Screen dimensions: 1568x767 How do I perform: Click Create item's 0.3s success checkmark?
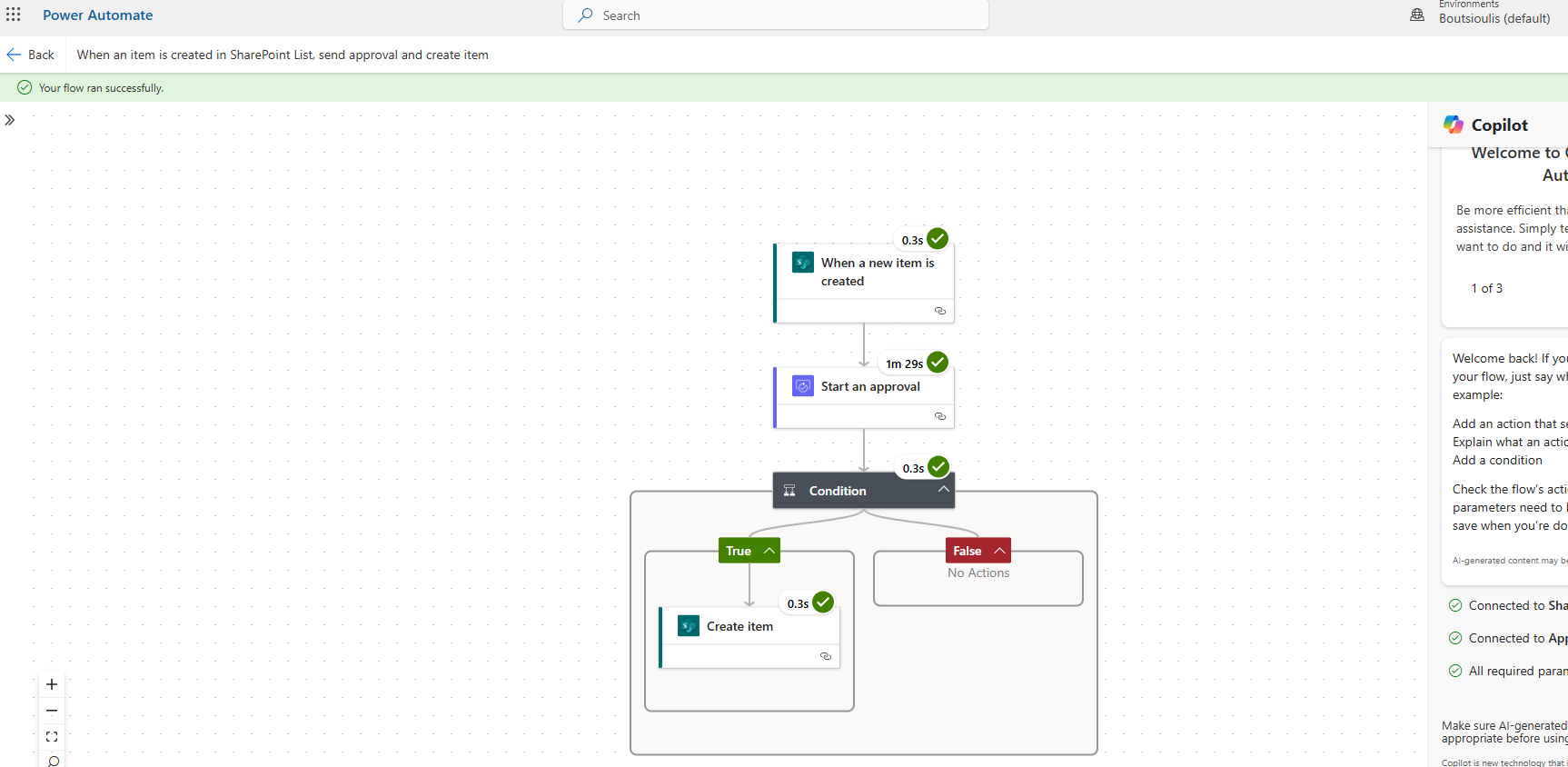pos(823,603)
